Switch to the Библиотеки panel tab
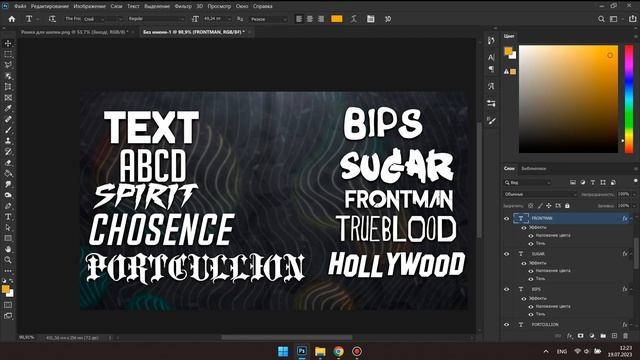Image resolution: width=640 pixels, height=360 pixels. [x=533, y=168]
